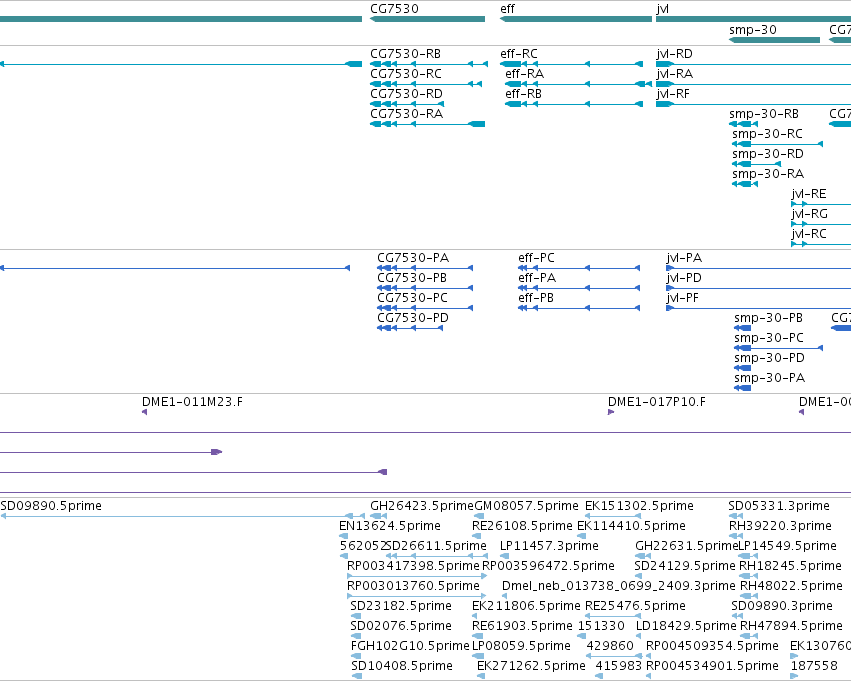Screen dimensions: 851x681
Task: Select EST RE25476.5prime
Action: click(x=635, y=607)
